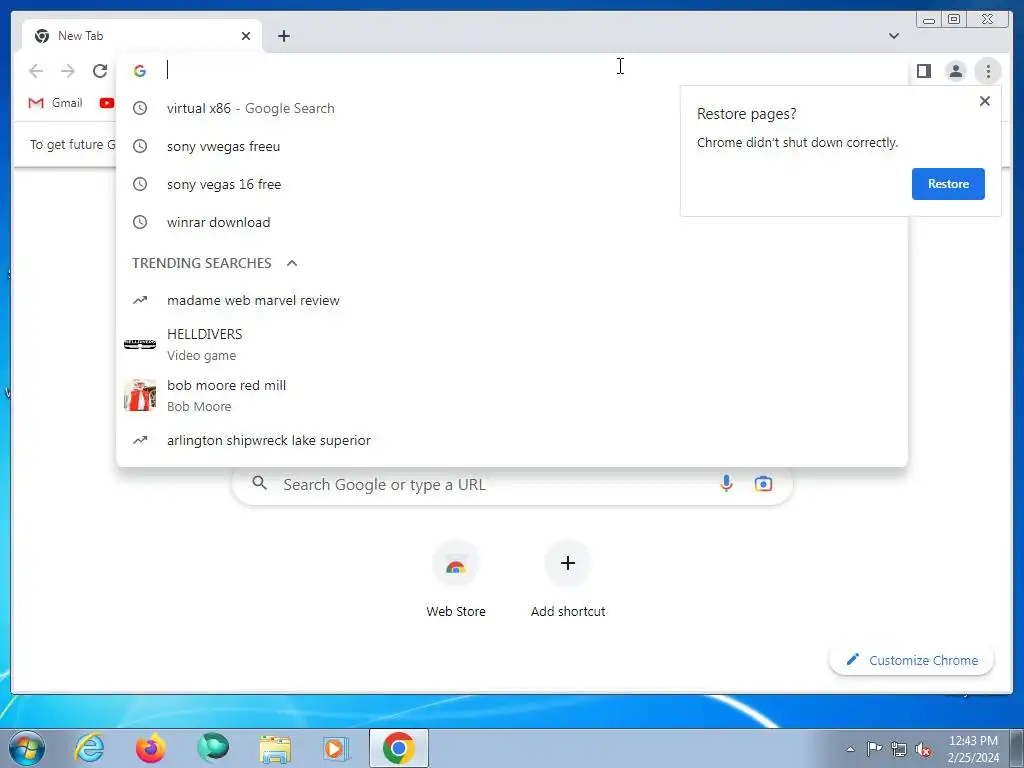This screenshot has width=1024, height=768.
Task: Choose 'sony vwegas freeu' suggestion
Action: pos(512,146)
